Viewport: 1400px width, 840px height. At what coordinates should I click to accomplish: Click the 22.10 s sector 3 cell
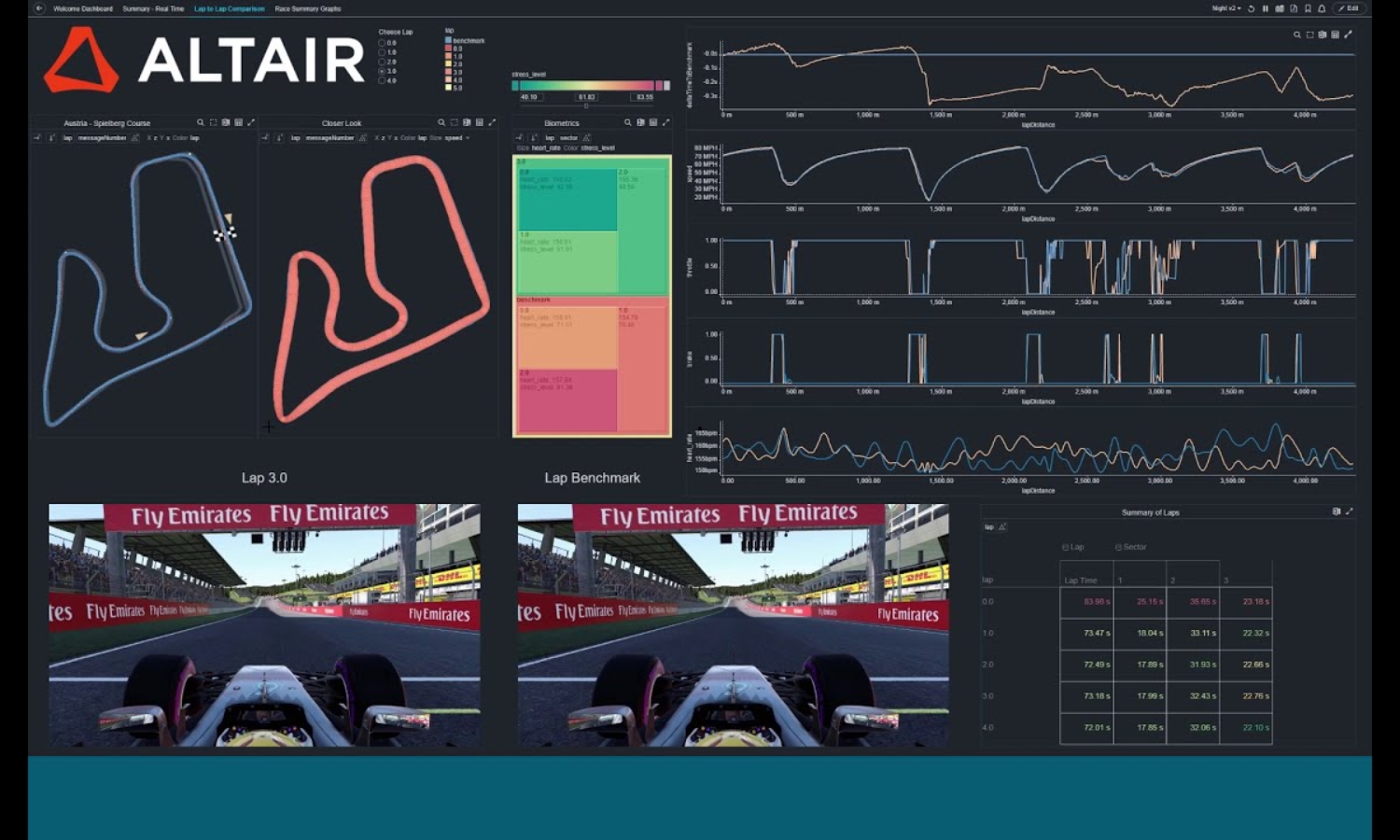point(1246,728)
